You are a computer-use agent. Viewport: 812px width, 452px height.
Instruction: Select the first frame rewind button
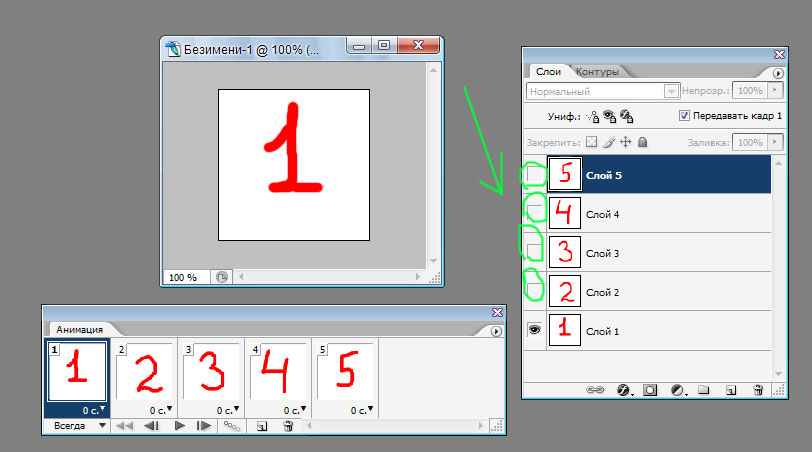click(124, 426)
